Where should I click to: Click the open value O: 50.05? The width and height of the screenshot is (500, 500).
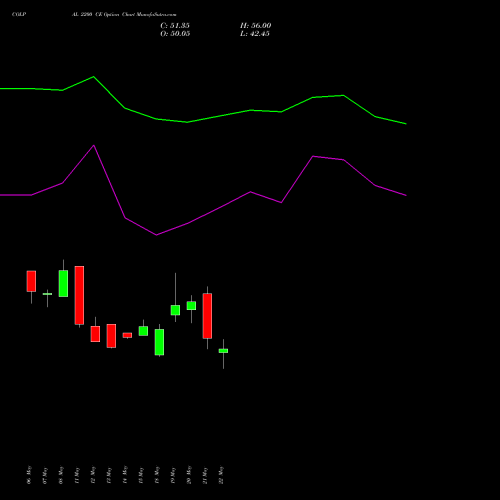175,34
